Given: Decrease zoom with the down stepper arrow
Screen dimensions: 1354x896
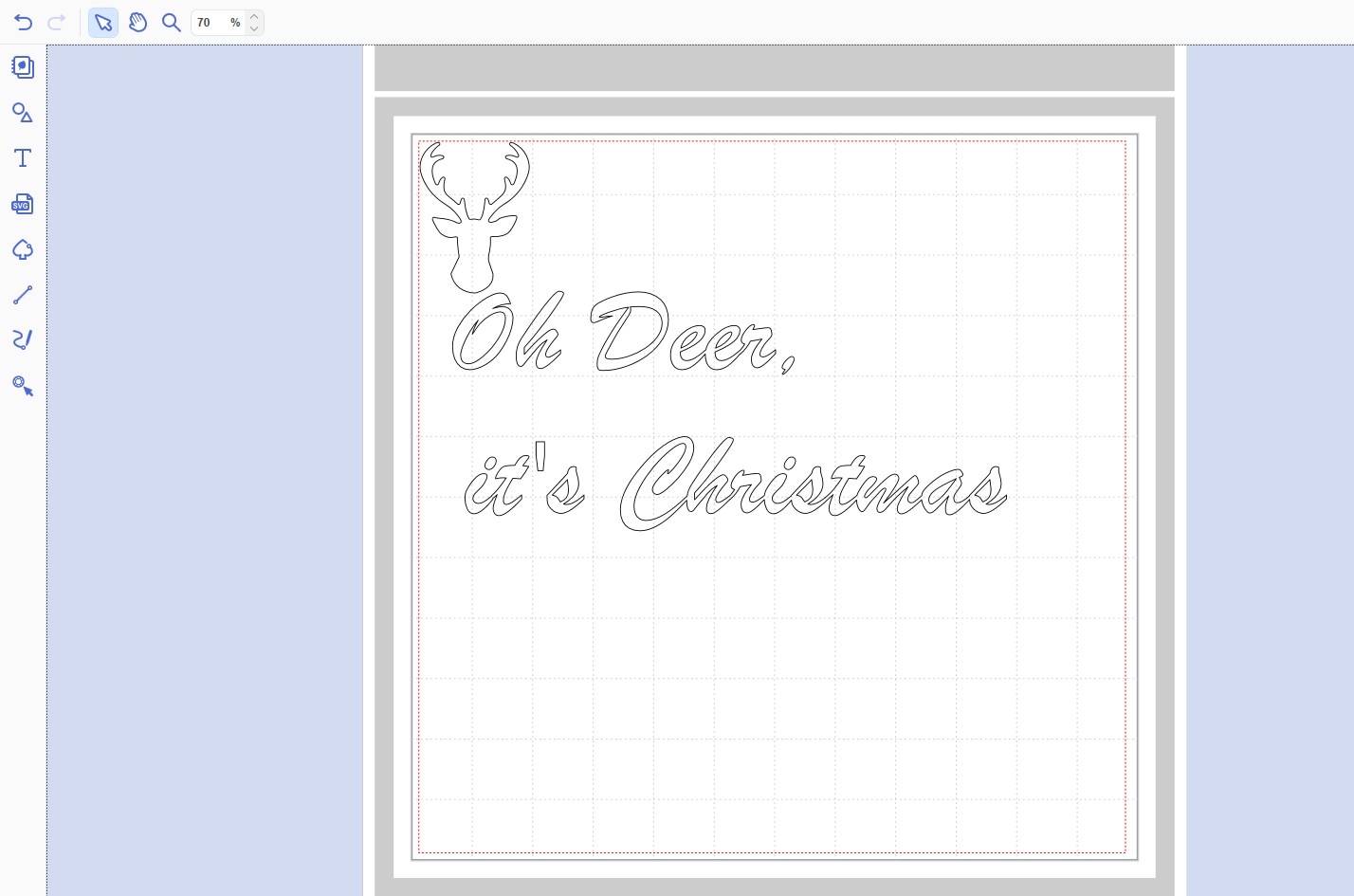Looking at the screenshot, I should 254,28.
